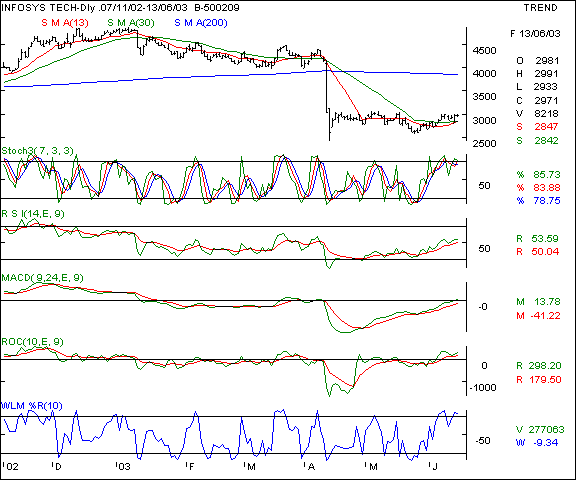Select MACD value 13.78
Image resolution: width=576 pixels, height=480 pixels.
click(547, 302)
